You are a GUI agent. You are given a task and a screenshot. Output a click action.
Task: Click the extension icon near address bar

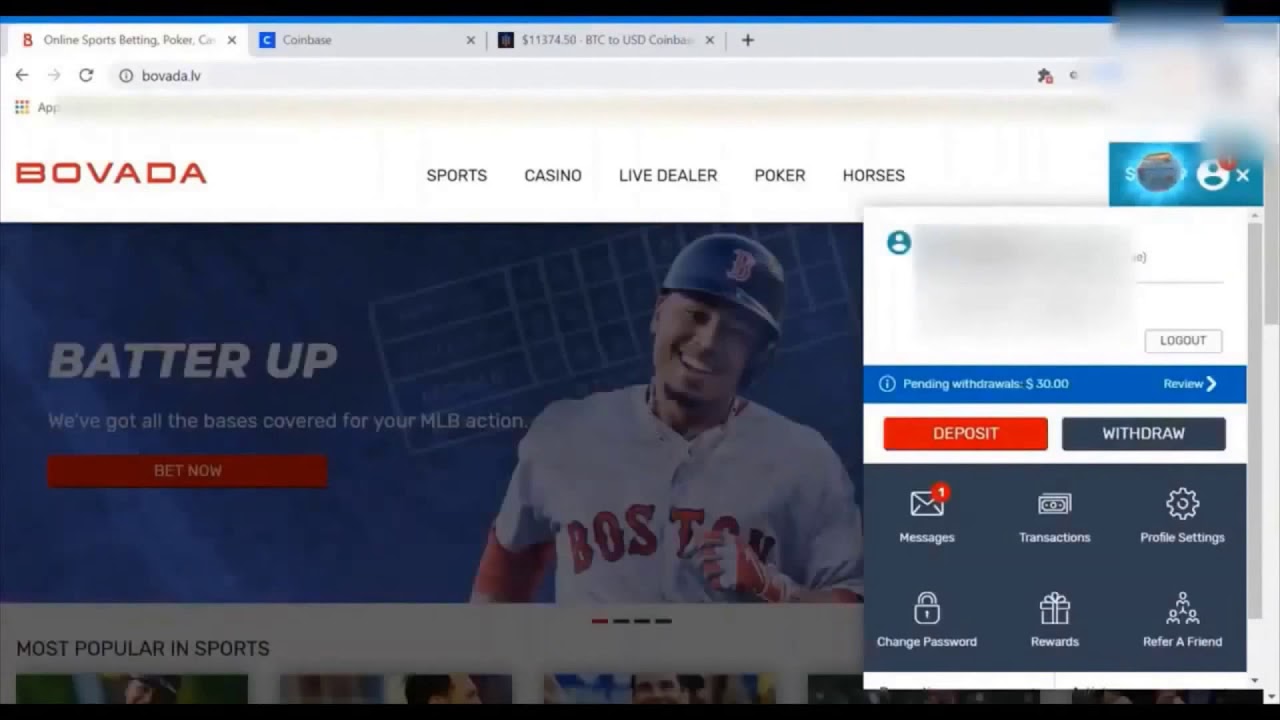[1045, 75]
